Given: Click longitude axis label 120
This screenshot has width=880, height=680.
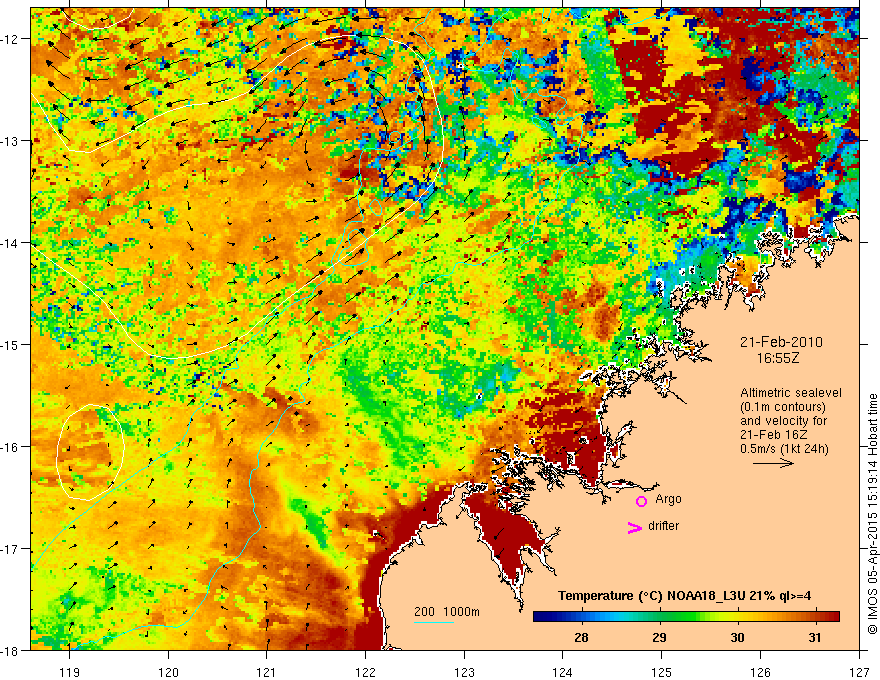Looking at the screenshot, I should [x=168, y=672].
